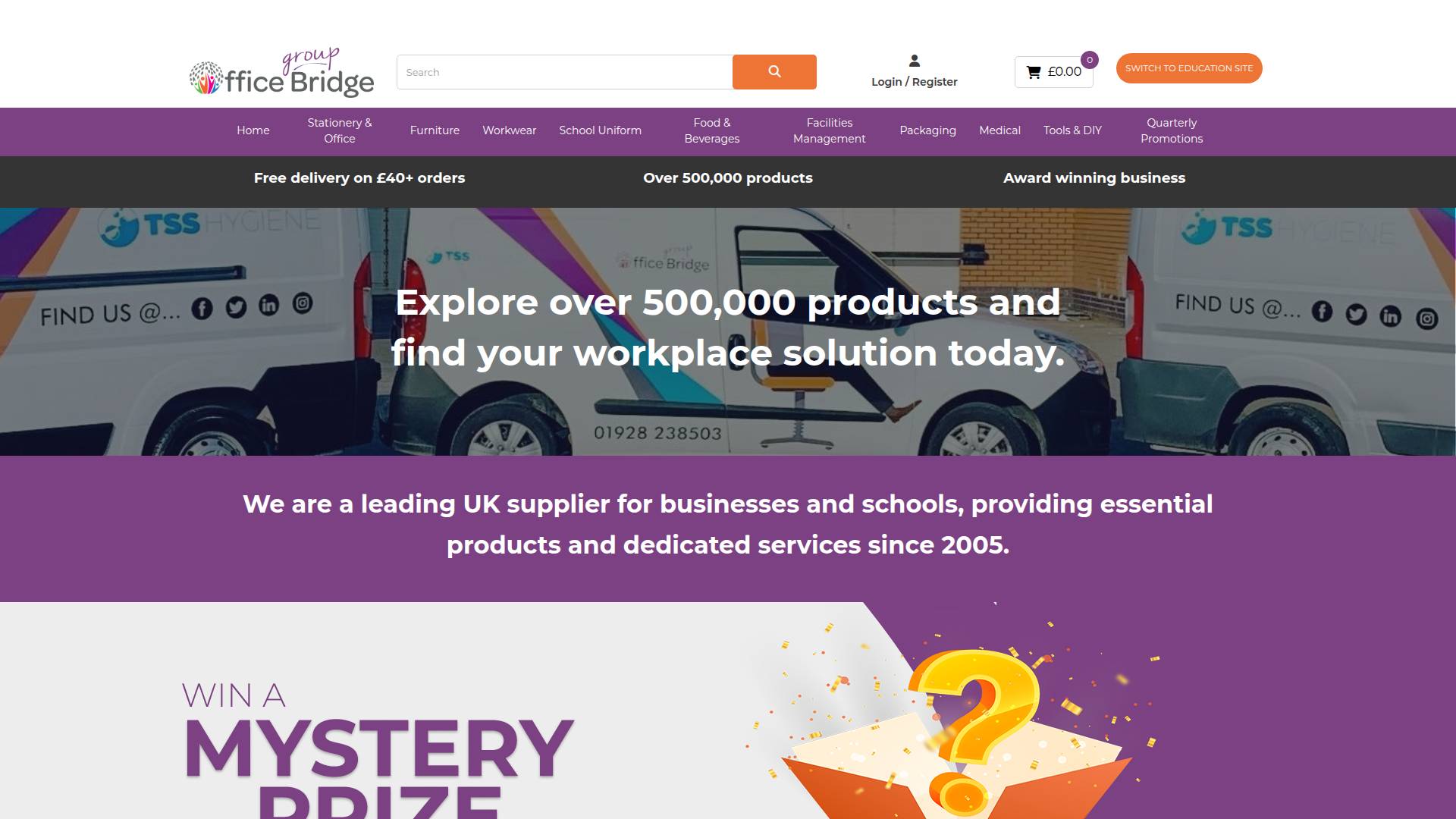Click Twitter icon on left van
Screen dimensions: 1456x819
click(236, 307)
